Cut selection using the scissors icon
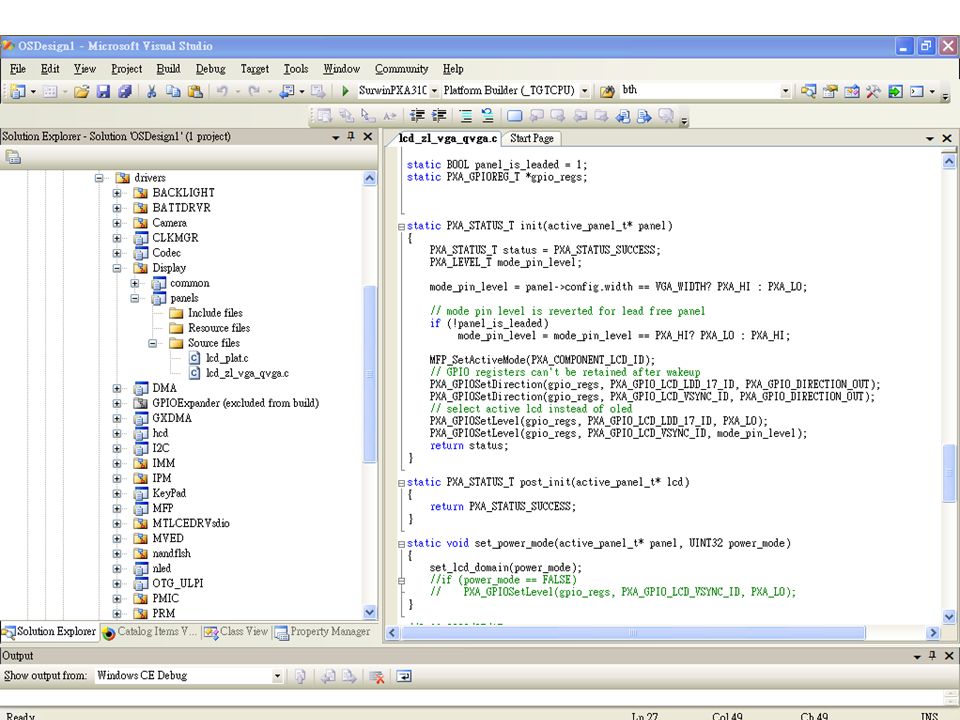The width and height of the screenshot is (960, 720). point(151,92)
